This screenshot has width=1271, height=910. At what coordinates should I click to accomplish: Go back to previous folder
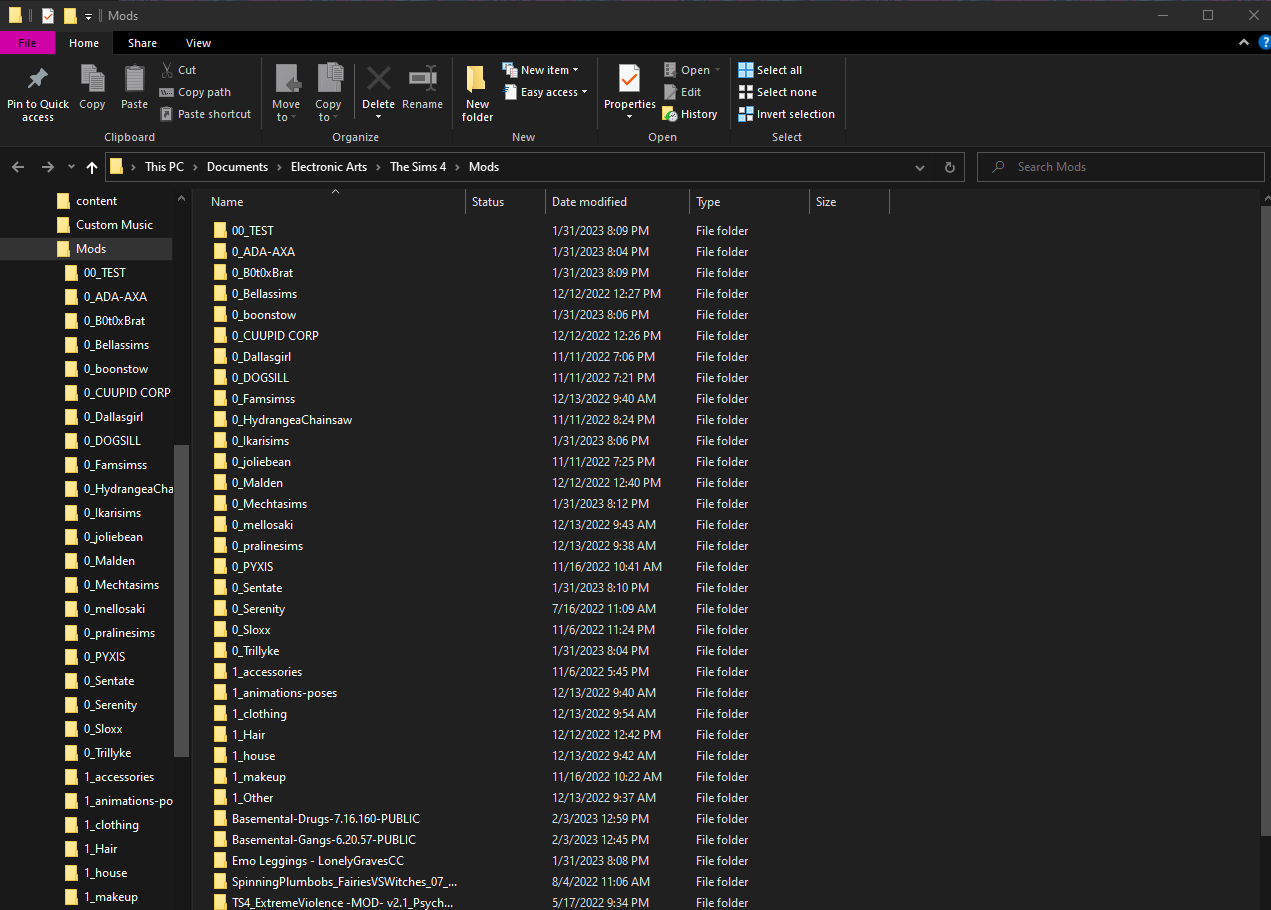[18, 167]
